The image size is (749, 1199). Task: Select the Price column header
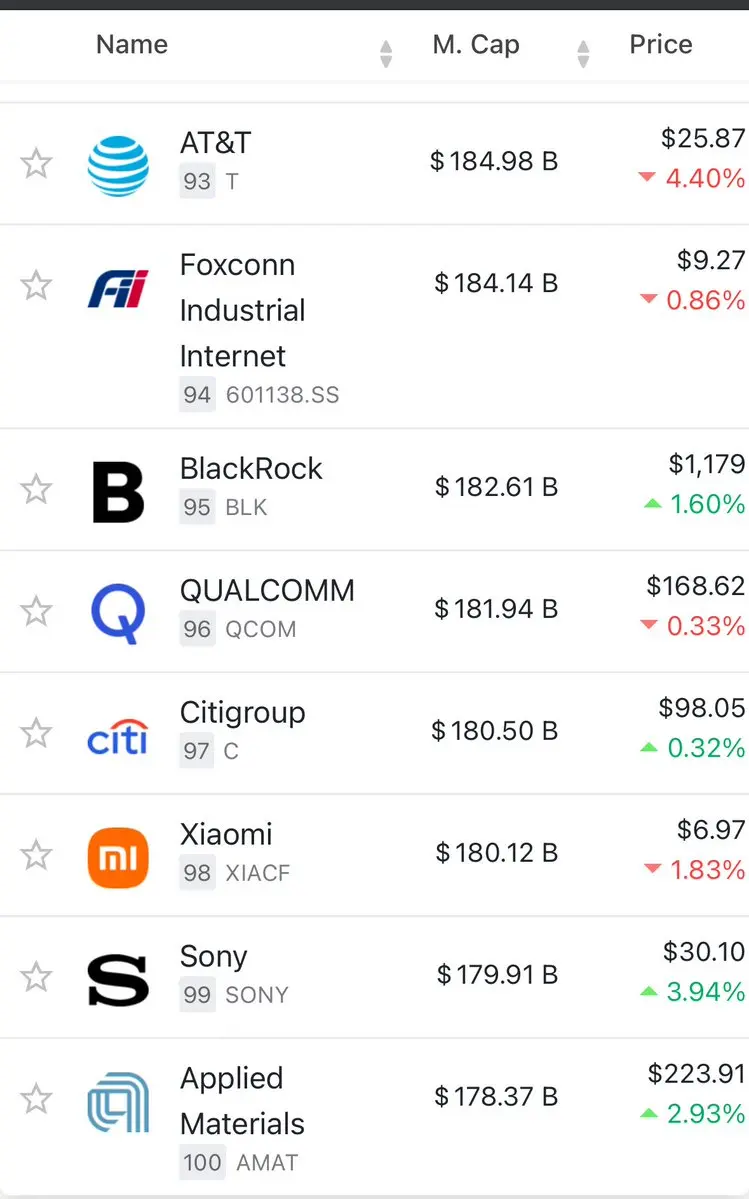(661, 44)
